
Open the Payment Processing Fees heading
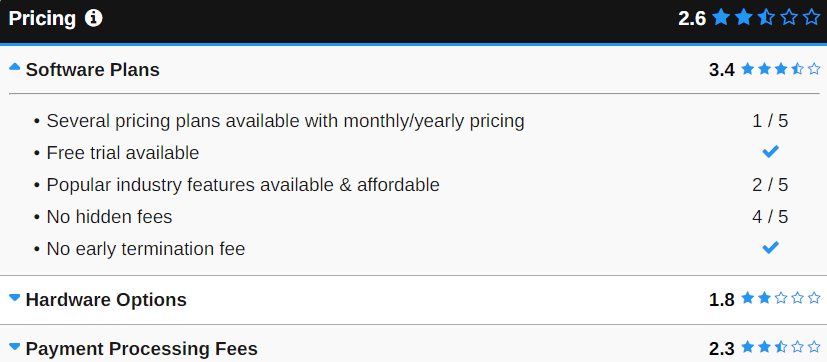[141, 349]
